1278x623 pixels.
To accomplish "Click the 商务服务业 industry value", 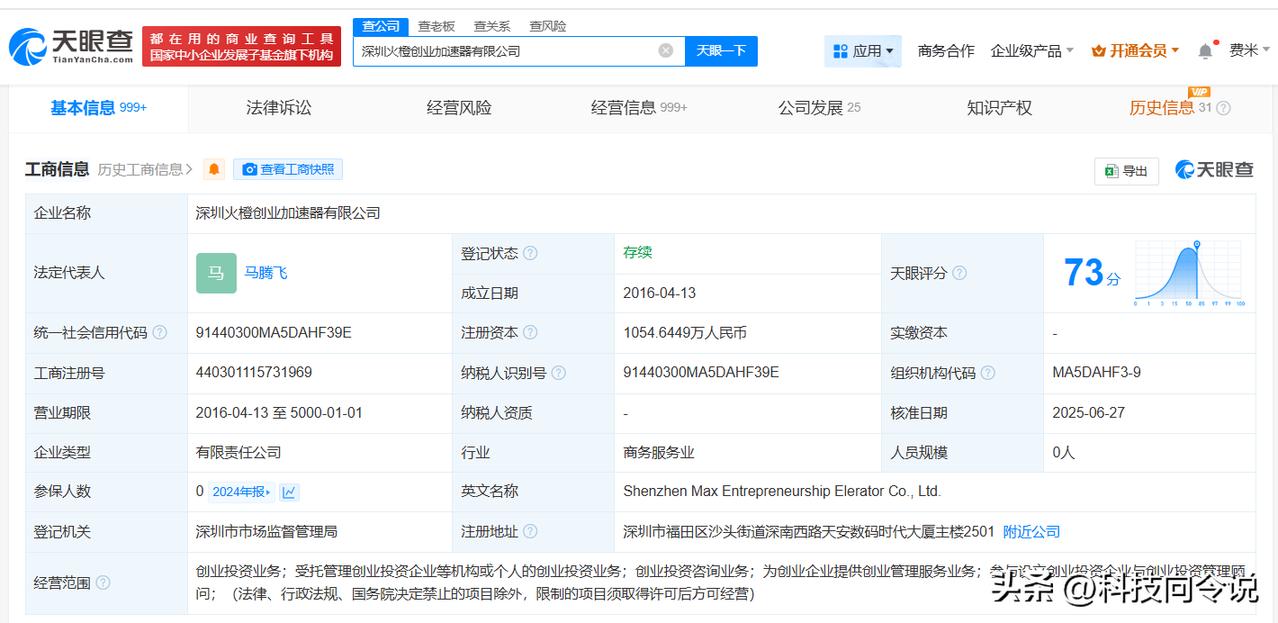I will [x=659, y=452].
